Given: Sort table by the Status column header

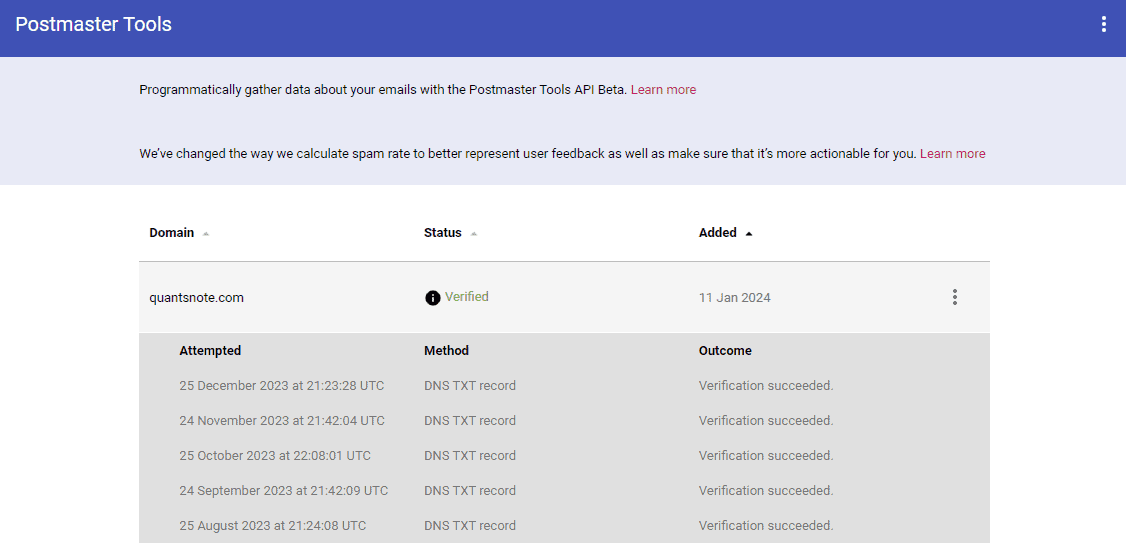Looking at the screenshot, I should pos(443,233).
